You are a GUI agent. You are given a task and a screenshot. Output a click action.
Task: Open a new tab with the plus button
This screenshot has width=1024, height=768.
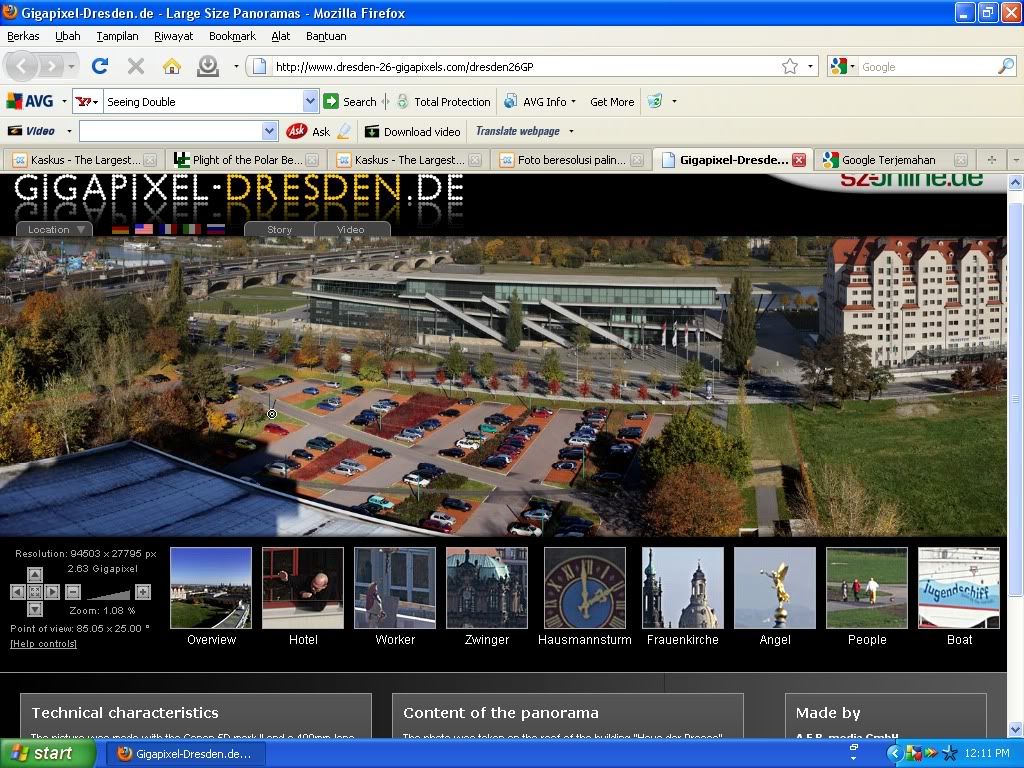[x=991, y=160]
